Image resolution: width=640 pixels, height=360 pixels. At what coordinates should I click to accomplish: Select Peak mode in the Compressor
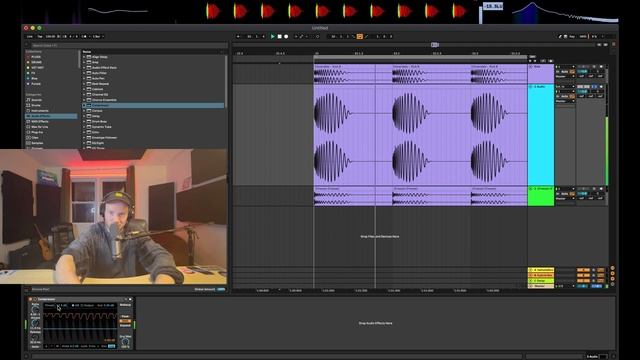(x=125, y=316)
